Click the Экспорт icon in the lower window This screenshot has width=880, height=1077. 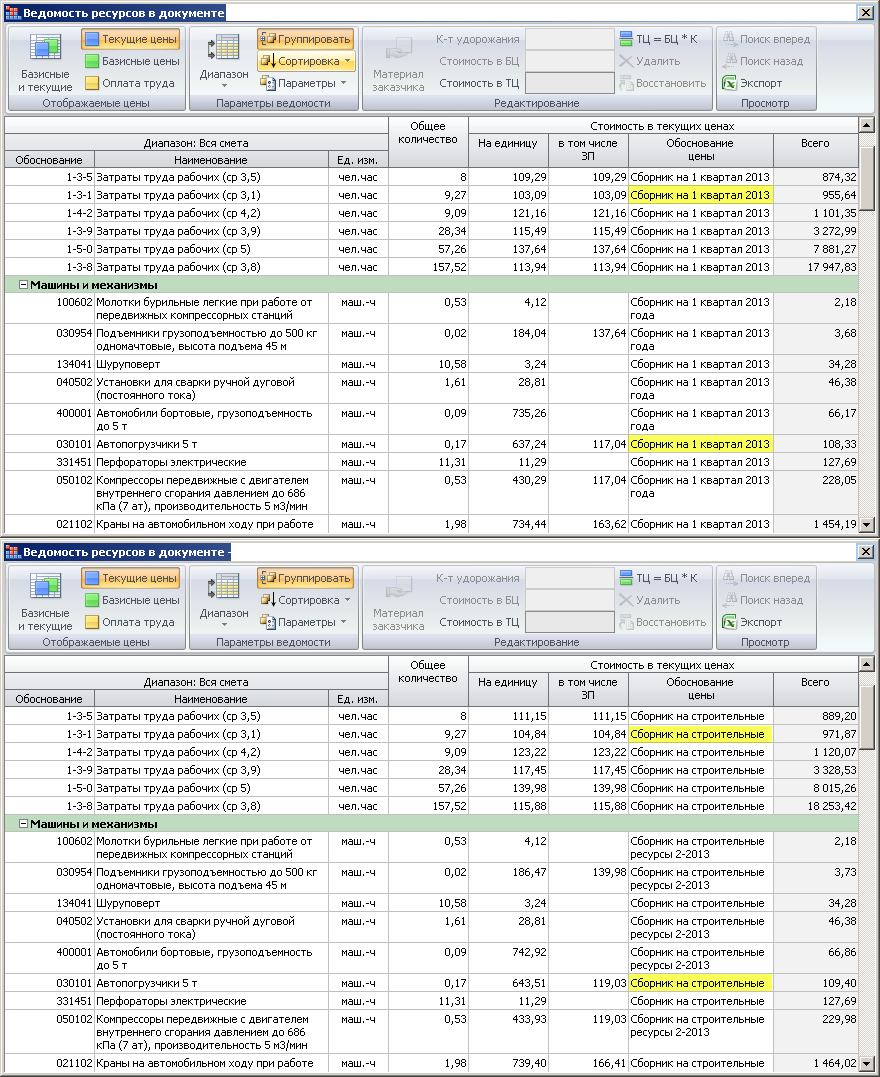pos(728,622)
